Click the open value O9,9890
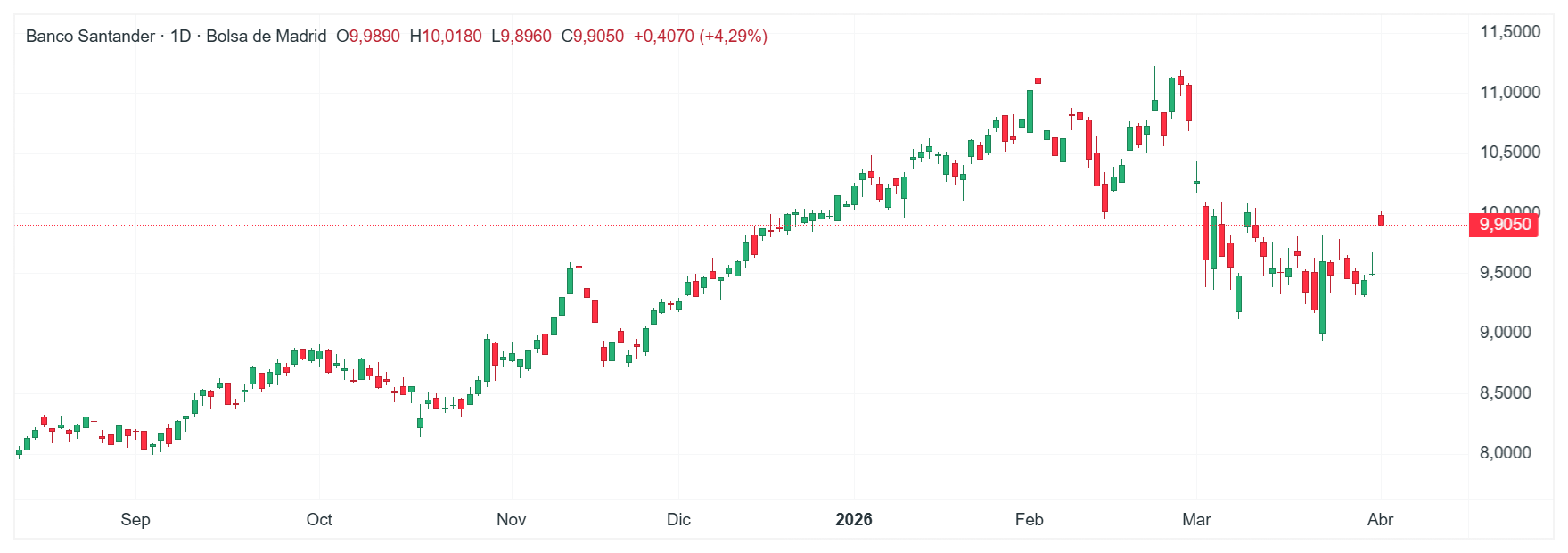The height and width of the screenshot is (553, 1568). (368, 37)
